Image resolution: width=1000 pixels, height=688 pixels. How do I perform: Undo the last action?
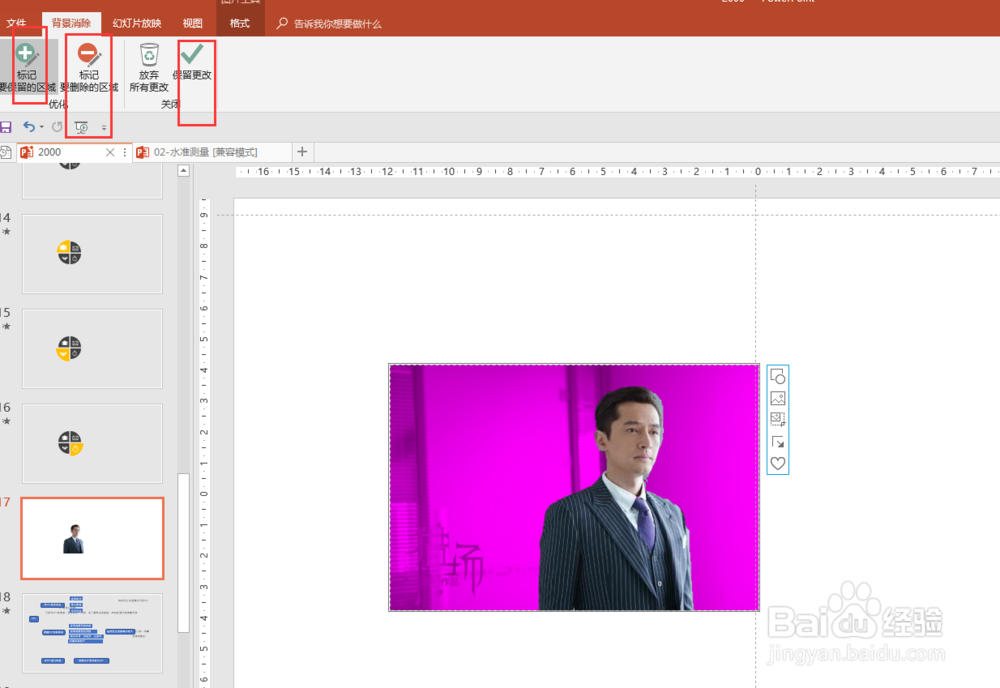(x=29, y=127)
